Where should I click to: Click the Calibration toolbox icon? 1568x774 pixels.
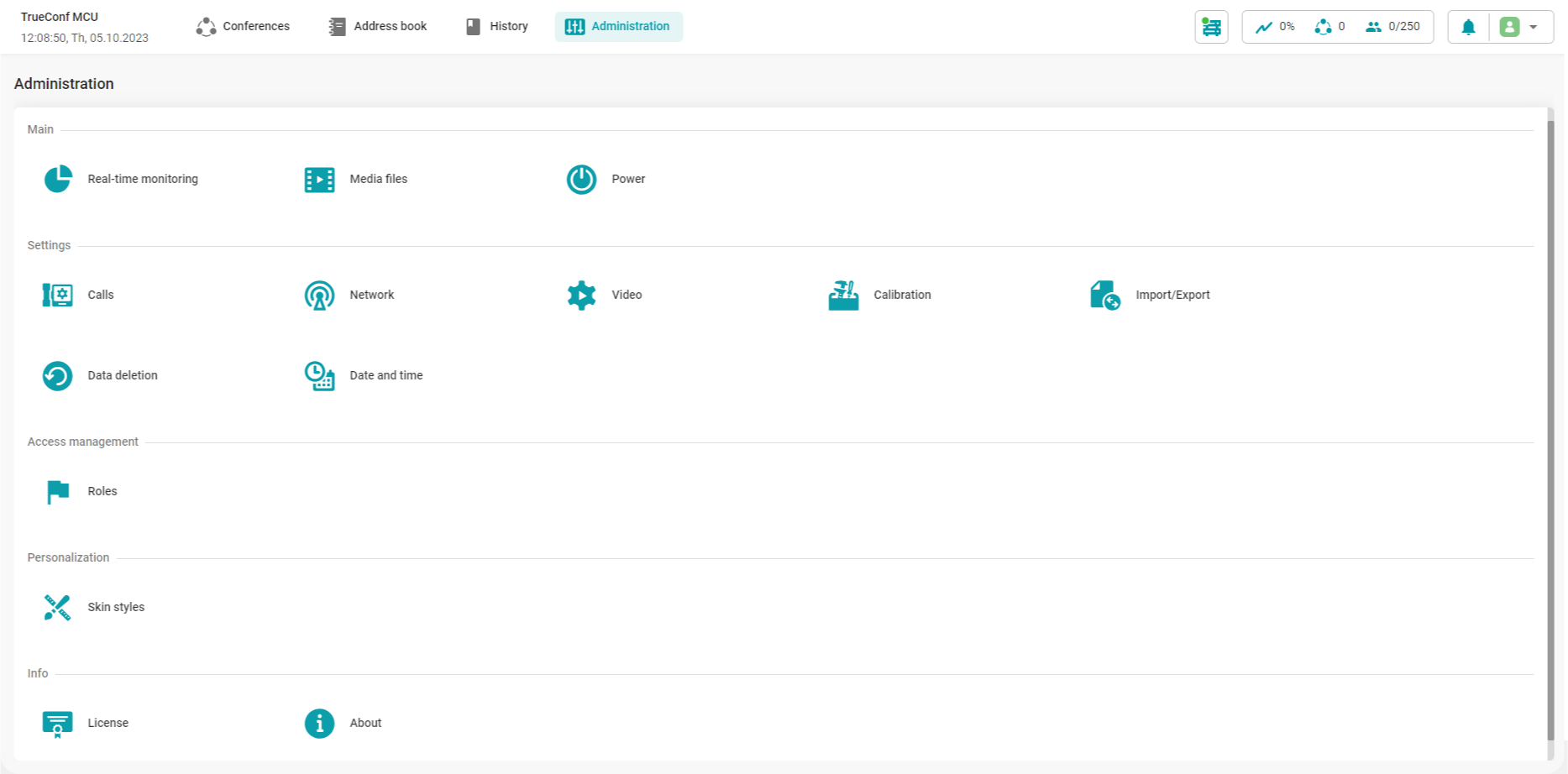tap(843, 295)
